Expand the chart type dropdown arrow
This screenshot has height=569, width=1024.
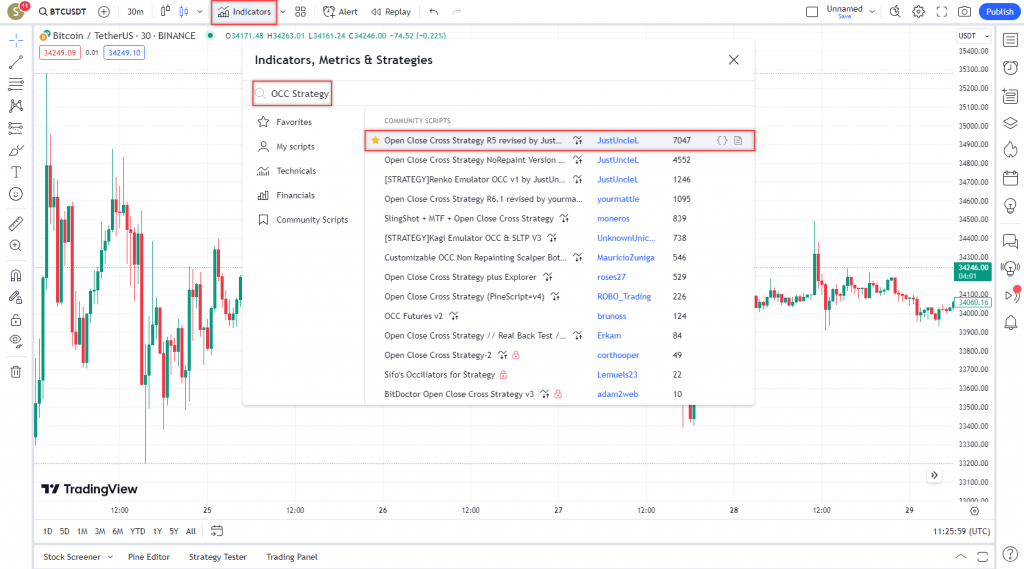(x=200, y=12)
